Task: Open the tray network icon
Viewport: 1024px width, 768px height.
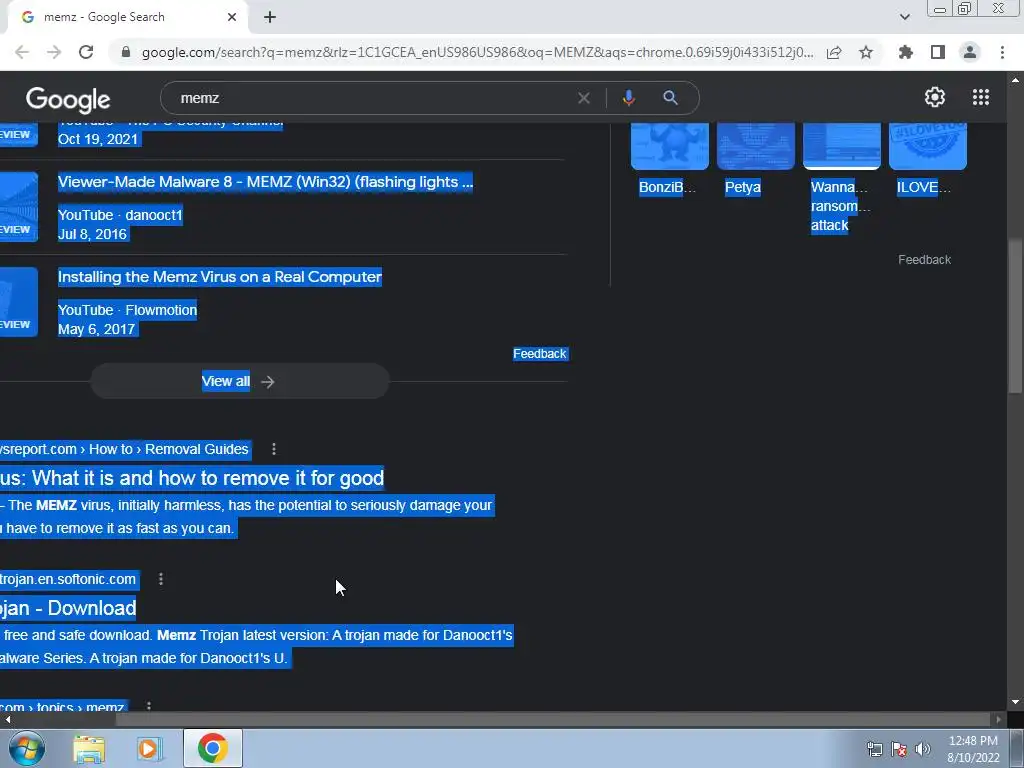Action: tap(874, 749)
